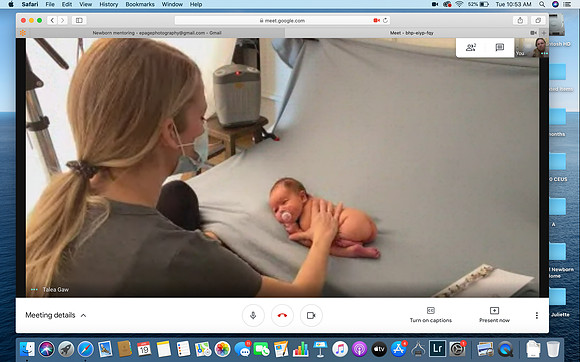580x362 pixels.
Task: Open QuickTime Player in the Dock
Action: (505, 349)
